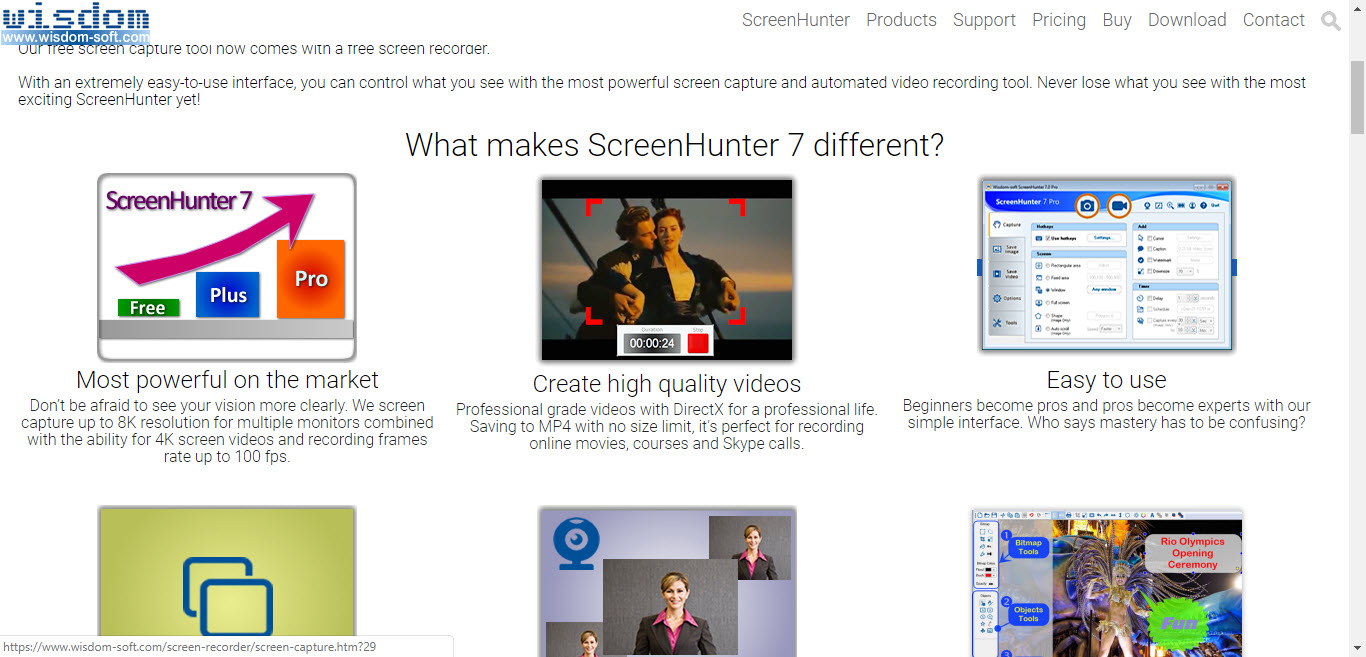The height and width of the screenshot is (657, 1366).
Task: Open the auto-scroll speed dropdown
Action: [1109, 328]
